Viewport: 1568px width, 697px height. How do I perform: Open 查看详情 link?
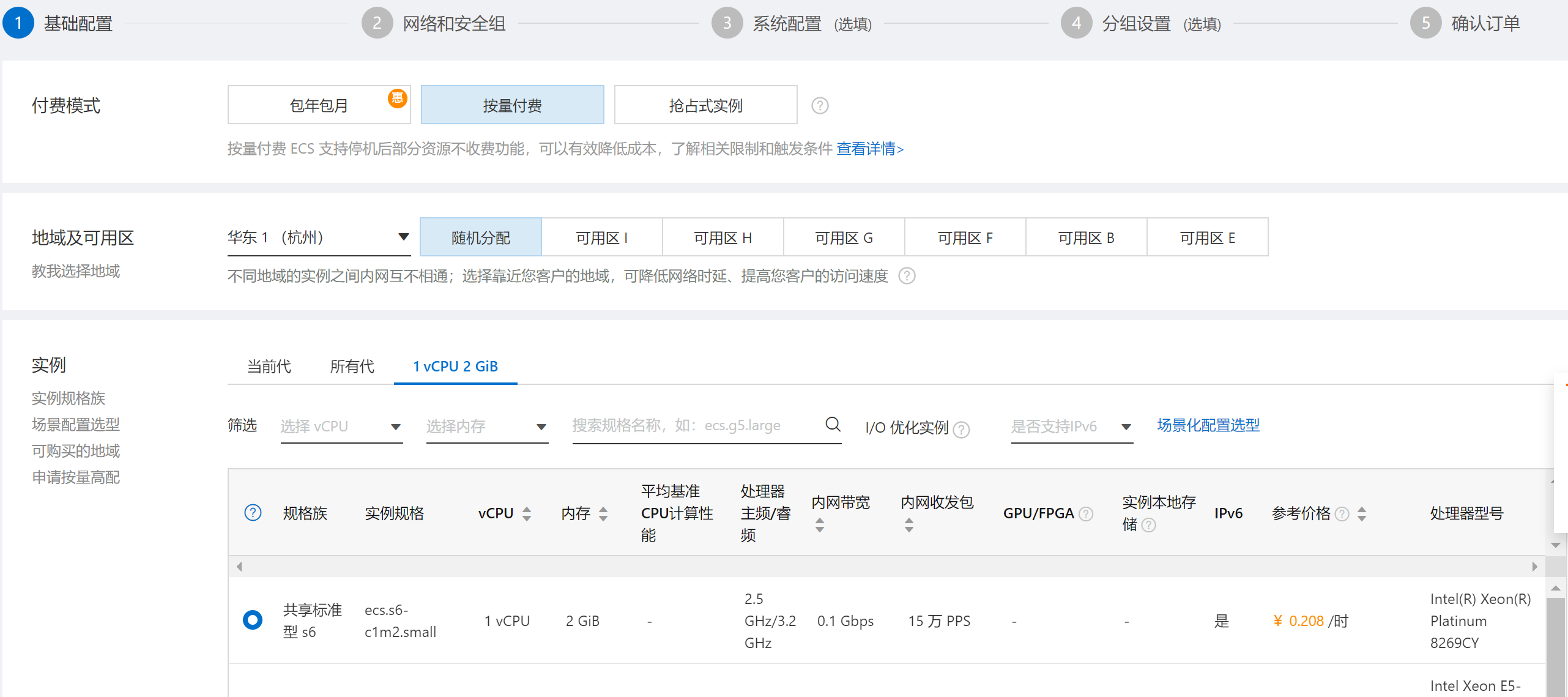tap(869, 149)
